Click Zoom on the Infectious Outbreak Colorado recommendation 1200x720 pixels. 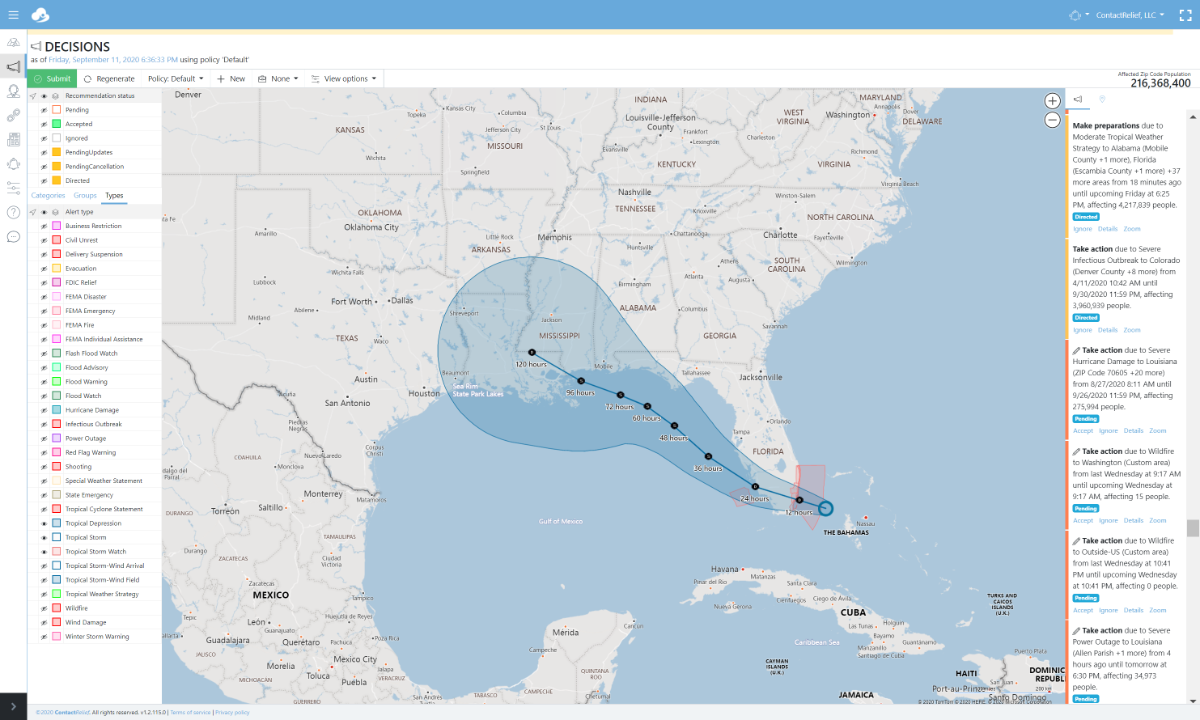(1132, 330)
